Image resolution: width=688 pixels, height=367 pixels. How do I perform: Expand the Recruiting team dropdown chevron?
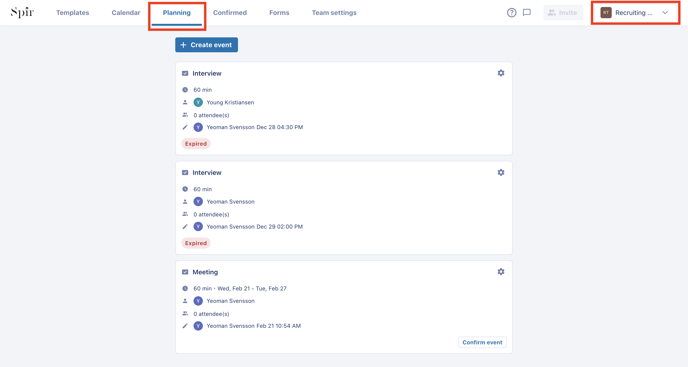pos(665,13)
